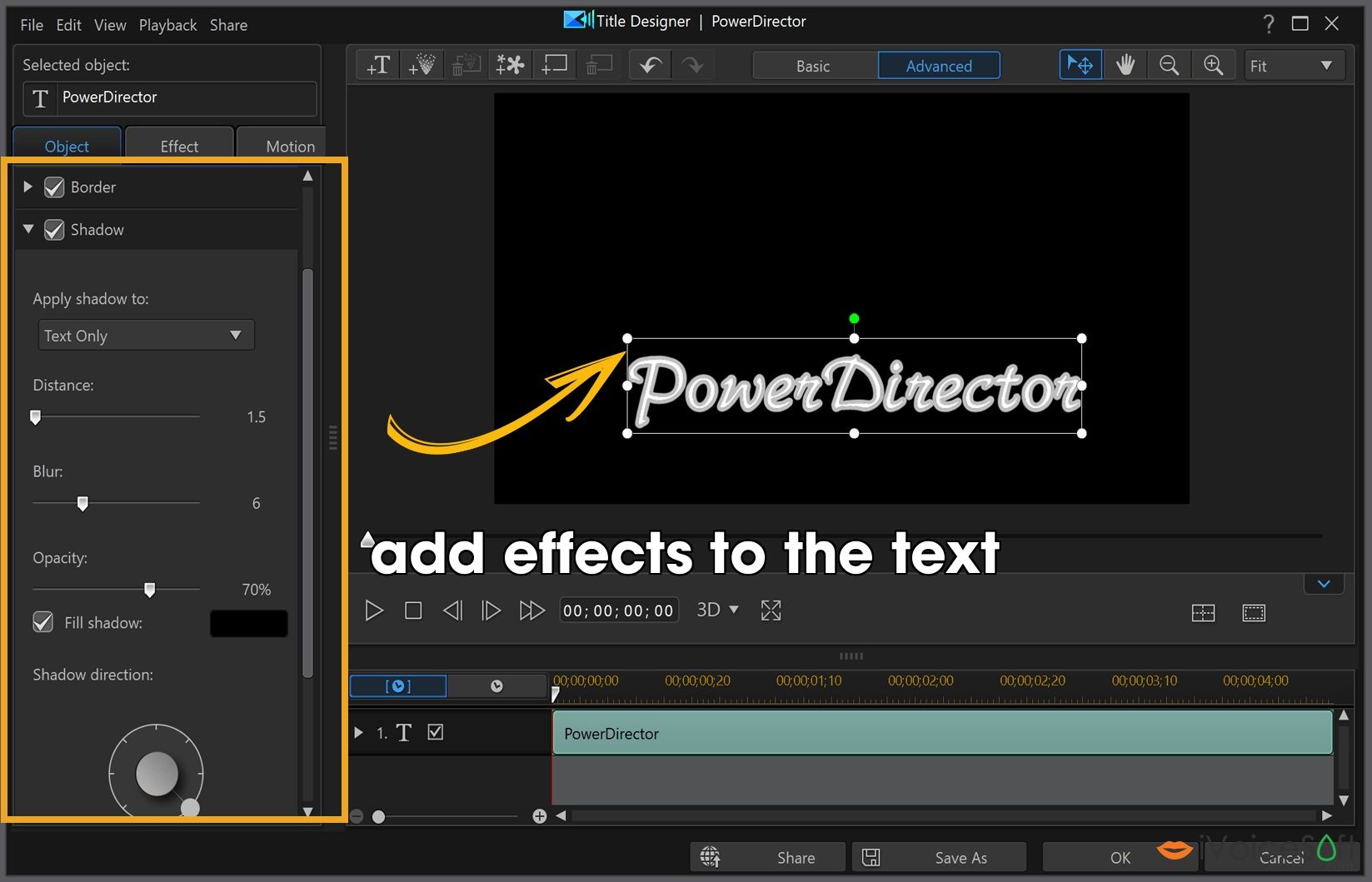Toggle the Fill shadow checkbox
The image size is (1372, 882).
click(43, 622)
